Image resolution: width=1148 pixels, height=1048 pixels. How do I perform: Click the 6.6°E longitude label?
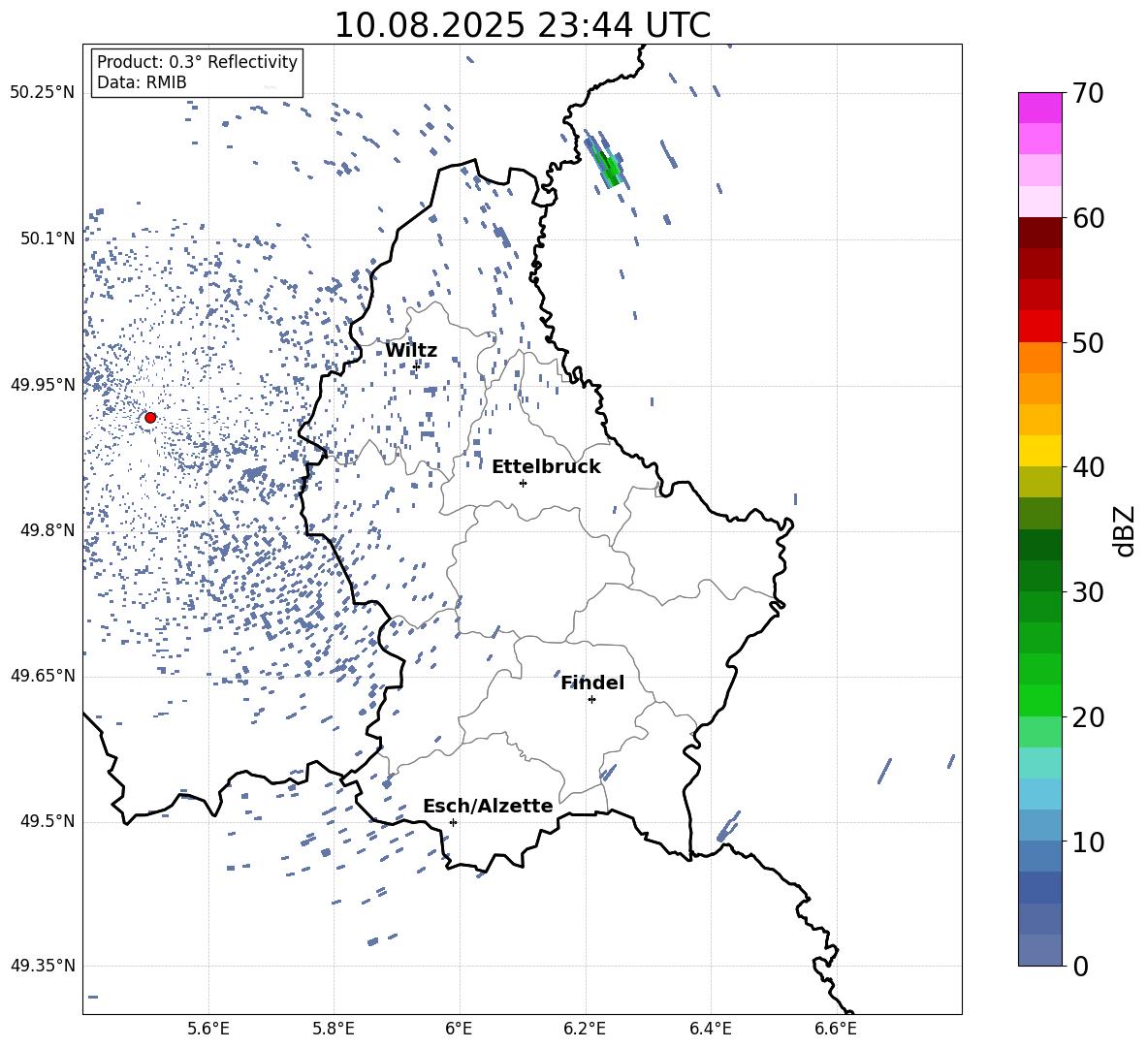pyautogui.click(x=836, y=1029)
